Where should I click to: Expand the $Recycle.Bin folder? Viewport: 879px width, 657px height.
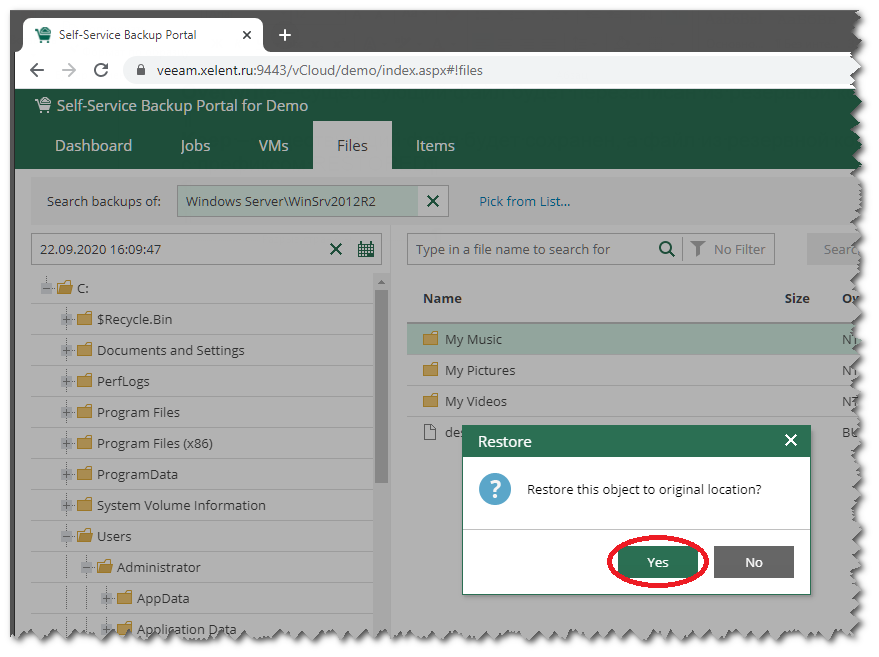(66, 319)
